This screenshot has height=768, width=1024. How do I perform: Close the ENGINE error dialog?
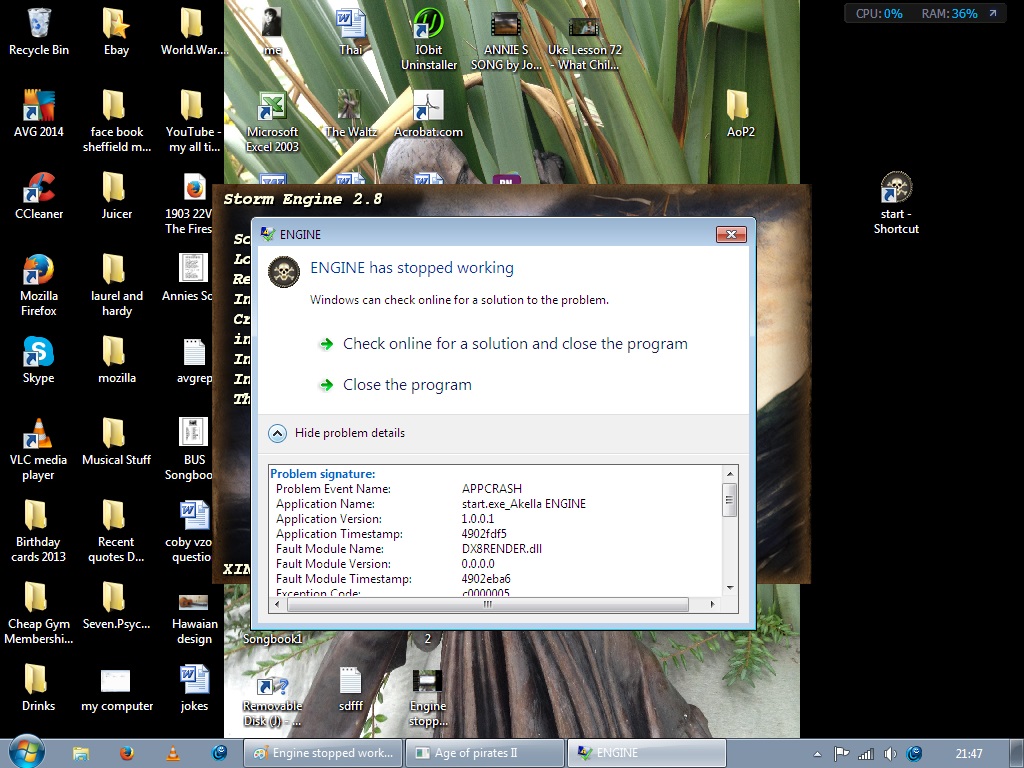(x=731, y=234)
